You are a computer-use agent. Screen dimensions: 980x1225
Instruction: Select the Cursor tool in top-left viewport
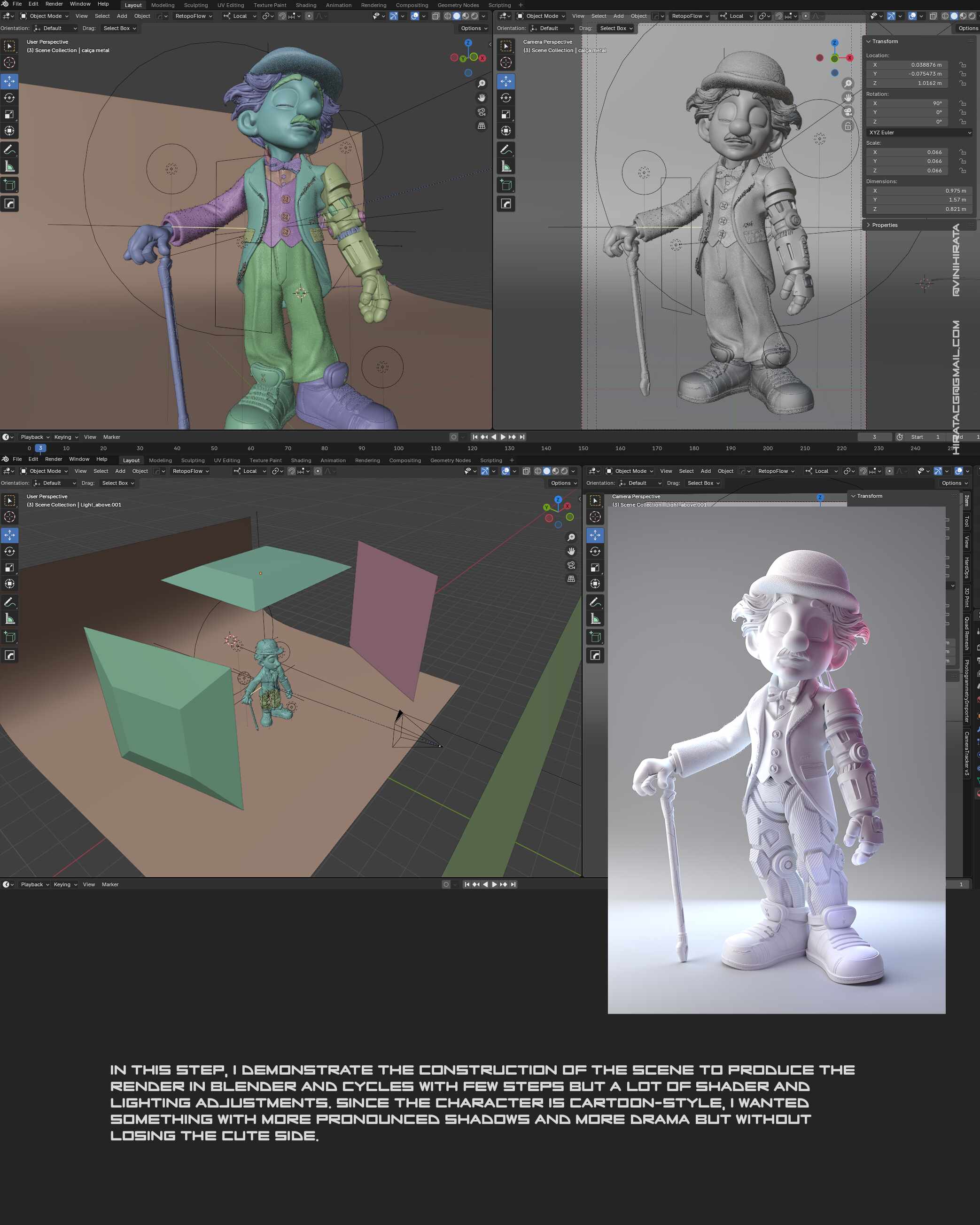coord(10,62)
